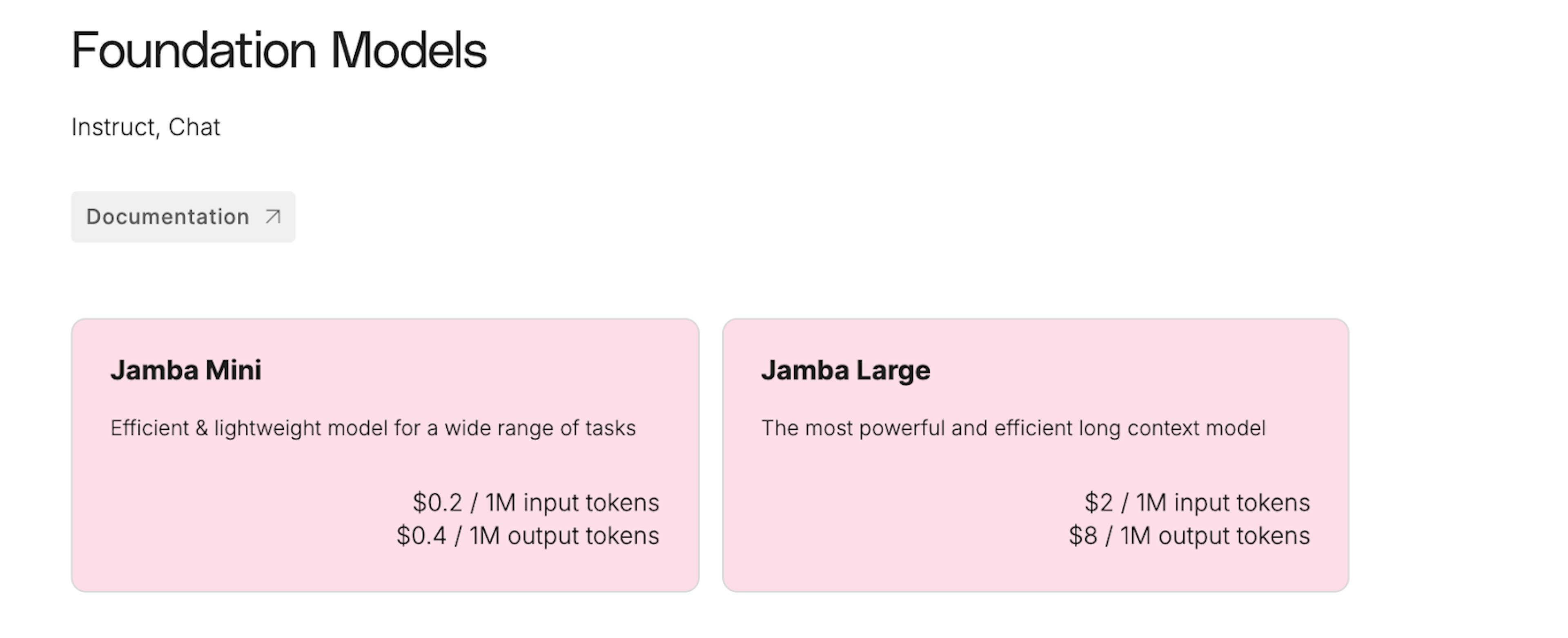1568x638 pixels.
Task: Click the 'Instruct, Chat' subtitle text
Action: click(145, 127)
